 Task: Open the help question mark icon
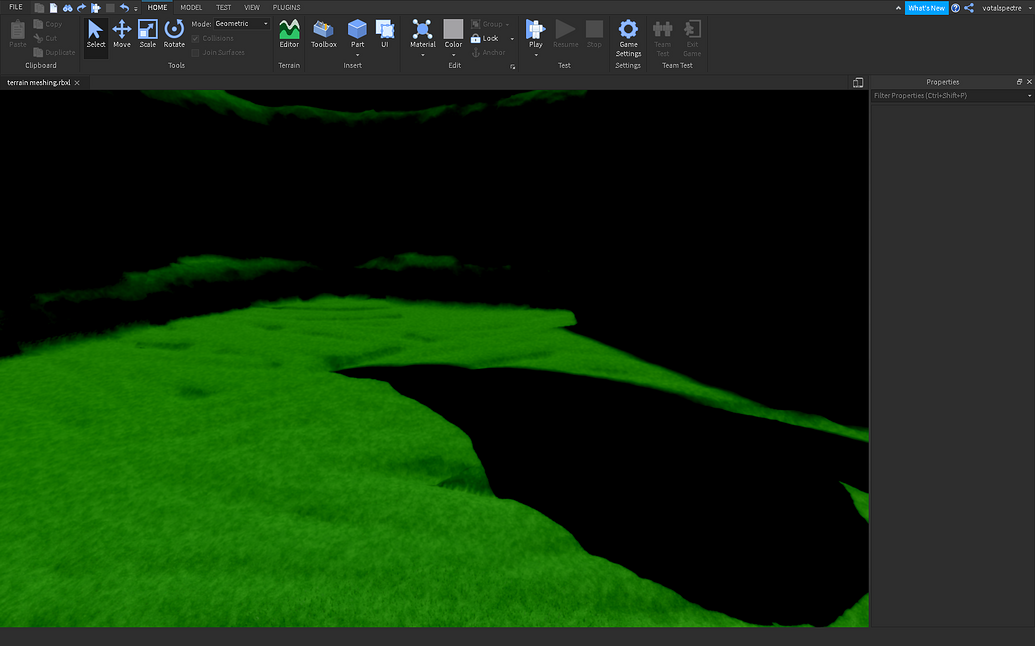tap(955, 8)
